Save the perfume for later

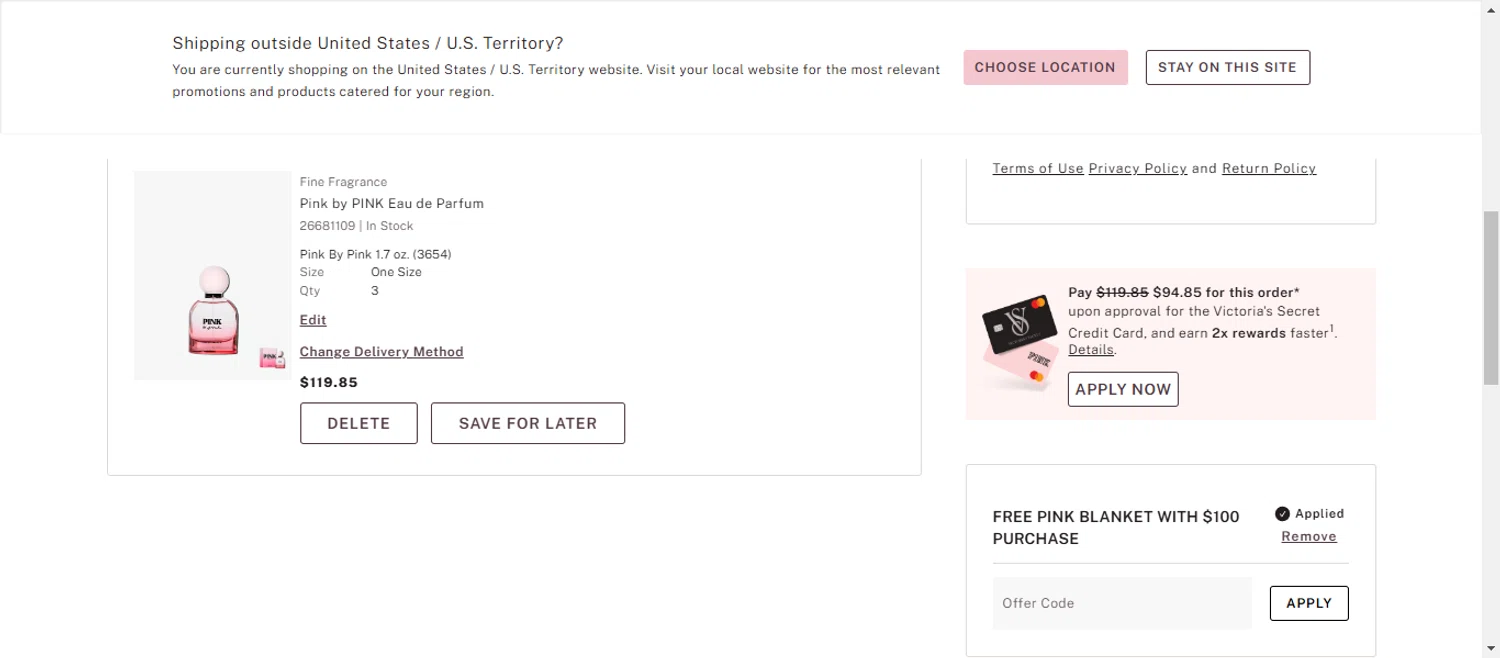[x=527, y=423]
